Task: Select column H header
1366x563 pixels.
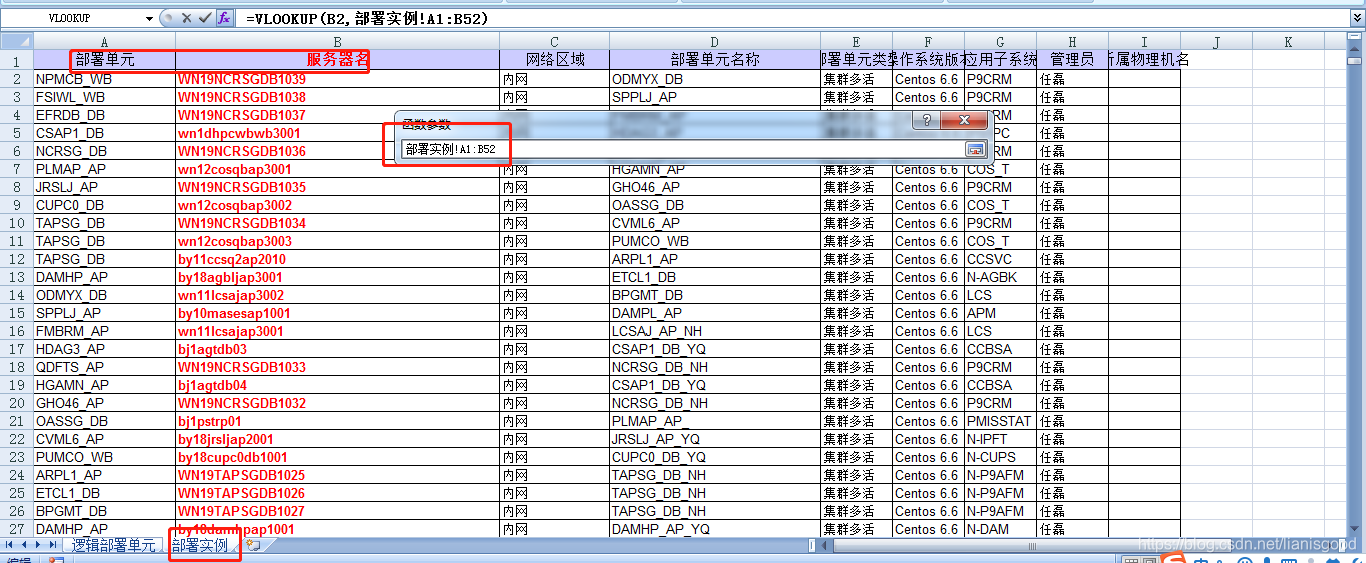Action: click(1072, 41)
